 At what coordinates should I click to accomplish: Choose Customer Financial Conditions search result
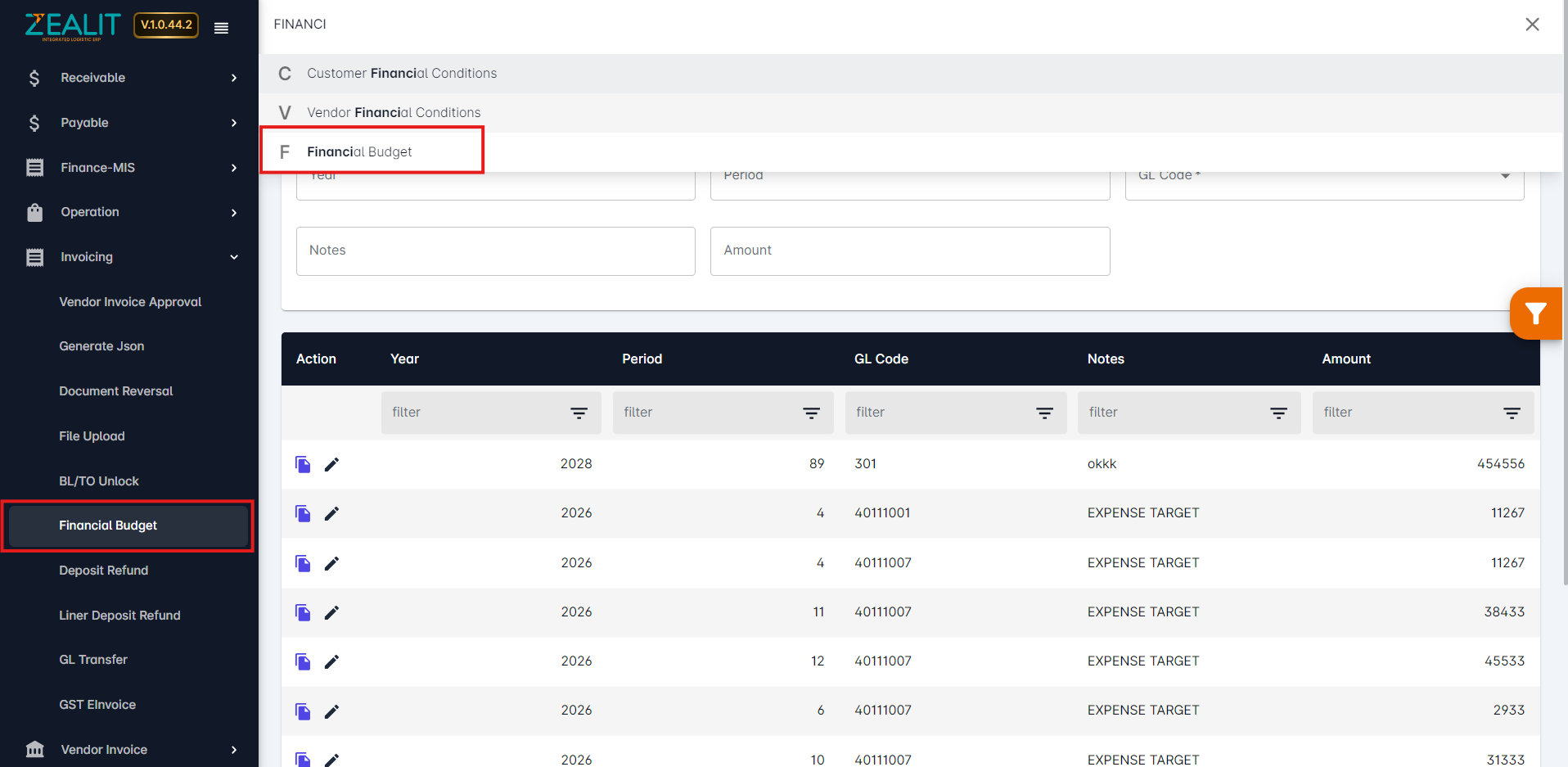tap(401, 73)
